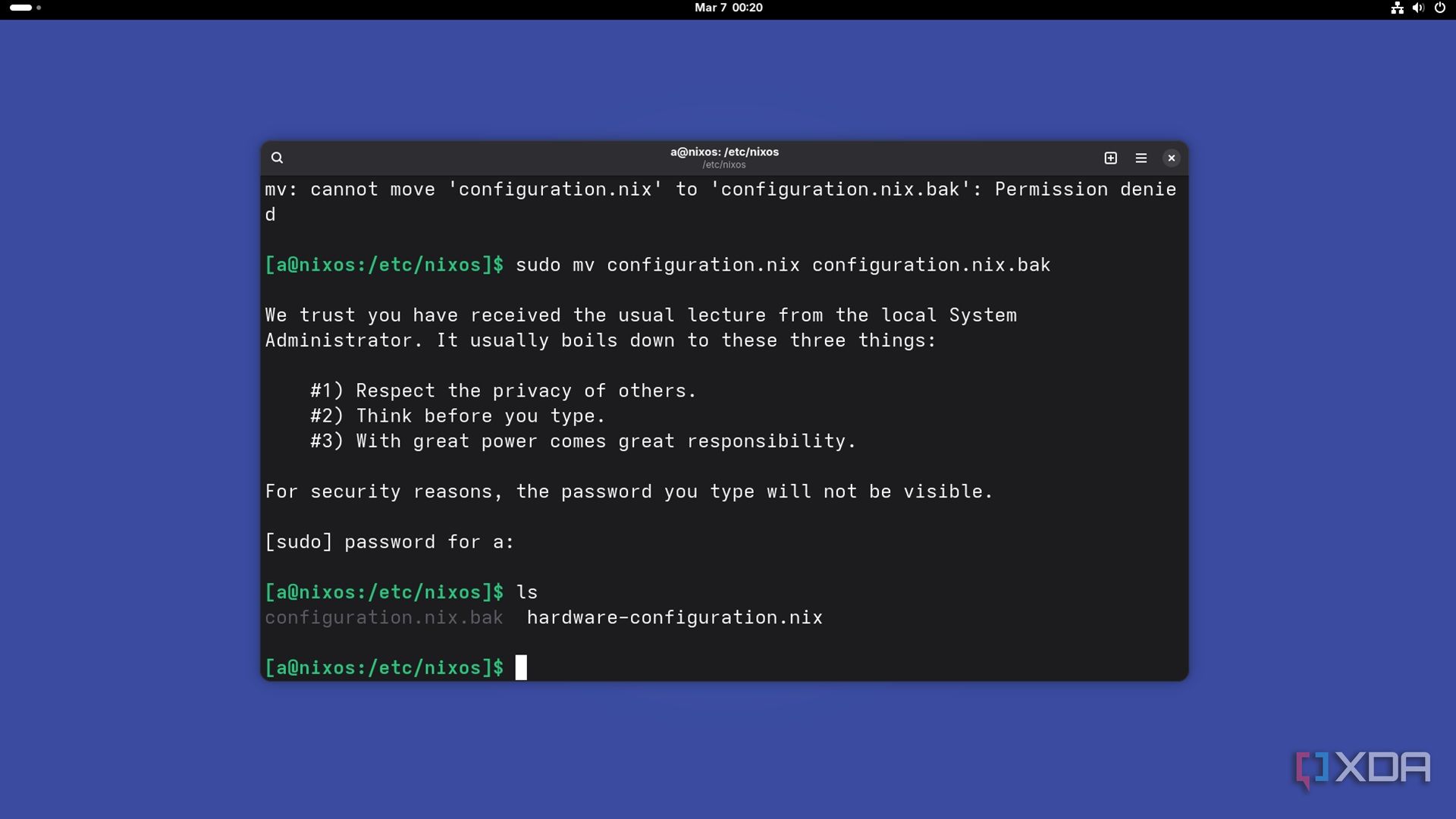1456x819 pixels.
Task: Click the '[sudo] password for a:' line
Action: coord(390,541)
